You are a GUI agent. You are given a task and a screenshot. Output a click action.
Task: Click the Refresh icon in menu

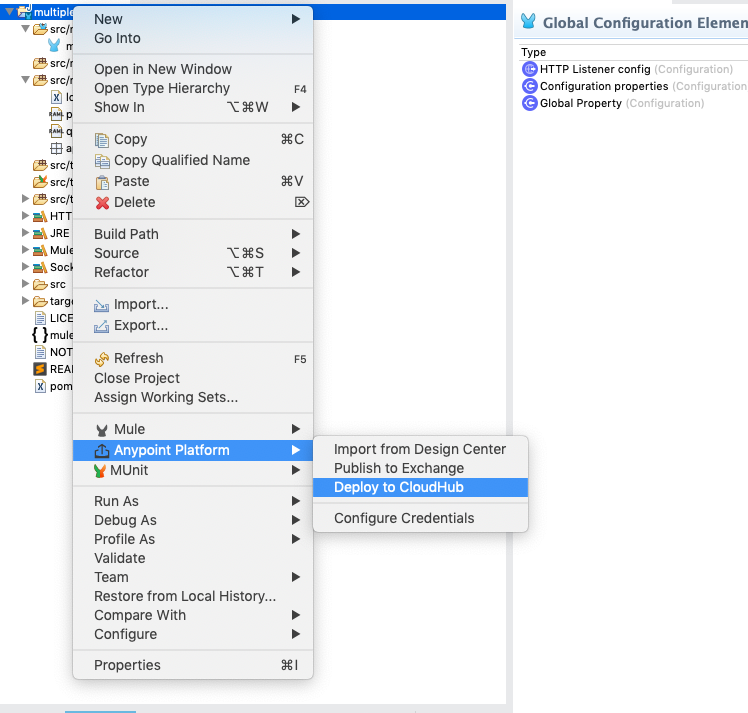point(102,359)
